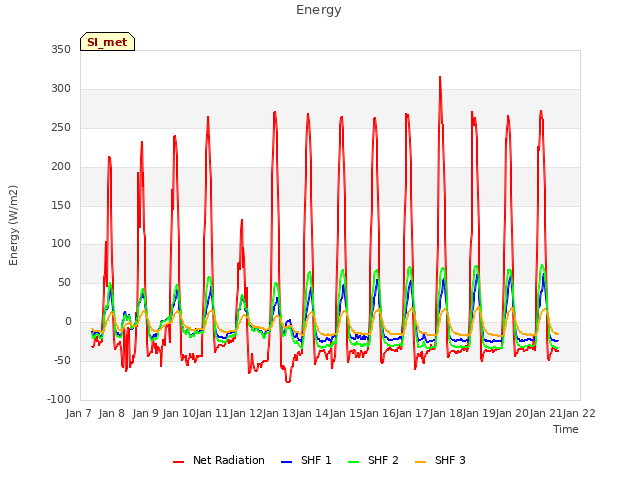
Task: Click the Jan 12 x-axis label
Action: click(246, 413)
